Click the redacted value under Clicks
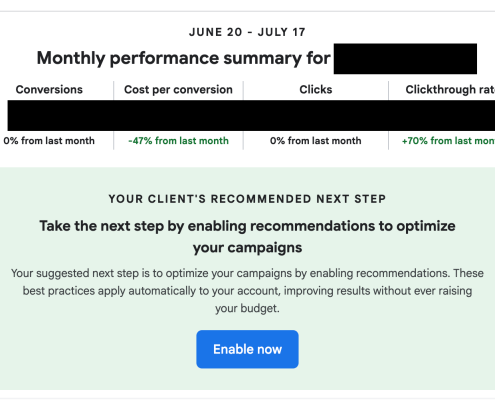This screenshot has width=495, height=400. click(316, 115)
